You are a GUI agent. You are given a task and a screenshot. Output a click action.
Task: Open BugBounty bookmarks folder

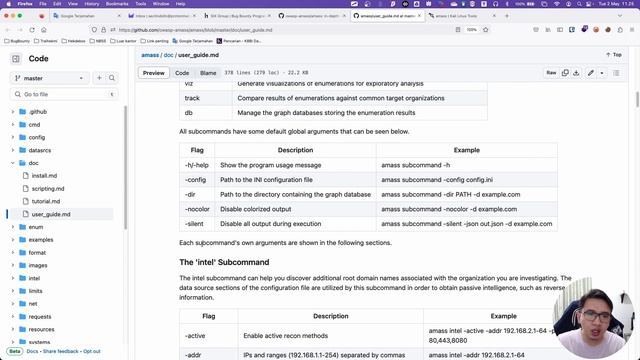[x=17, y=41]
